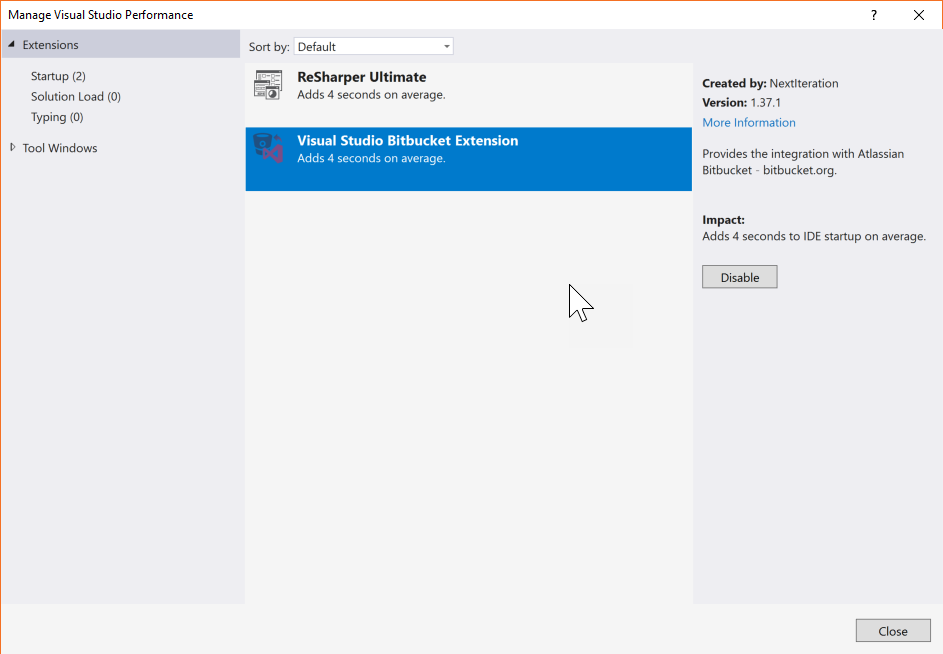Click the Bitbucket integration description text
This screenshot has width=943, height=654.
tap(803, 162)
